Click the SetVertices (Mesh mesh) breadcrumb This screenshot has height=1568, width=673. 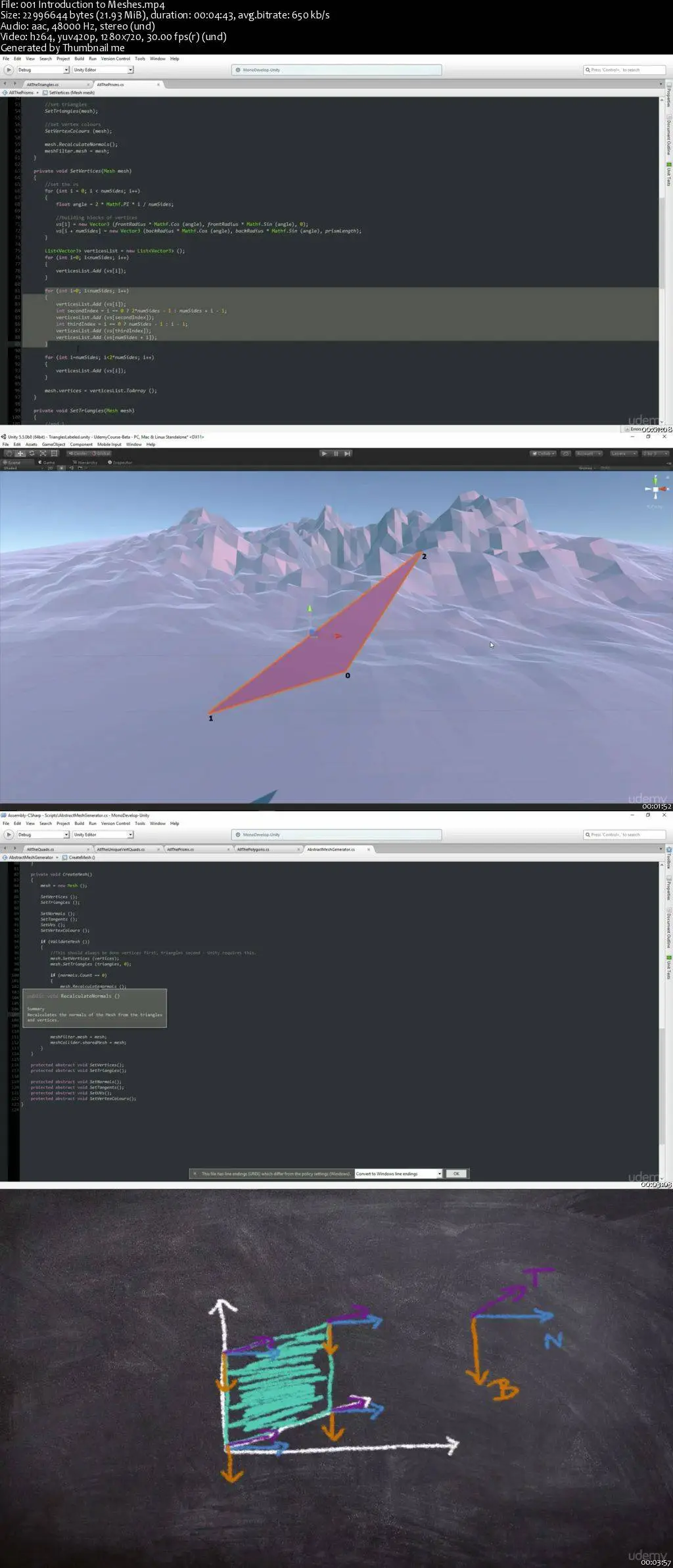pyautogui.click(x=70, y=93)
